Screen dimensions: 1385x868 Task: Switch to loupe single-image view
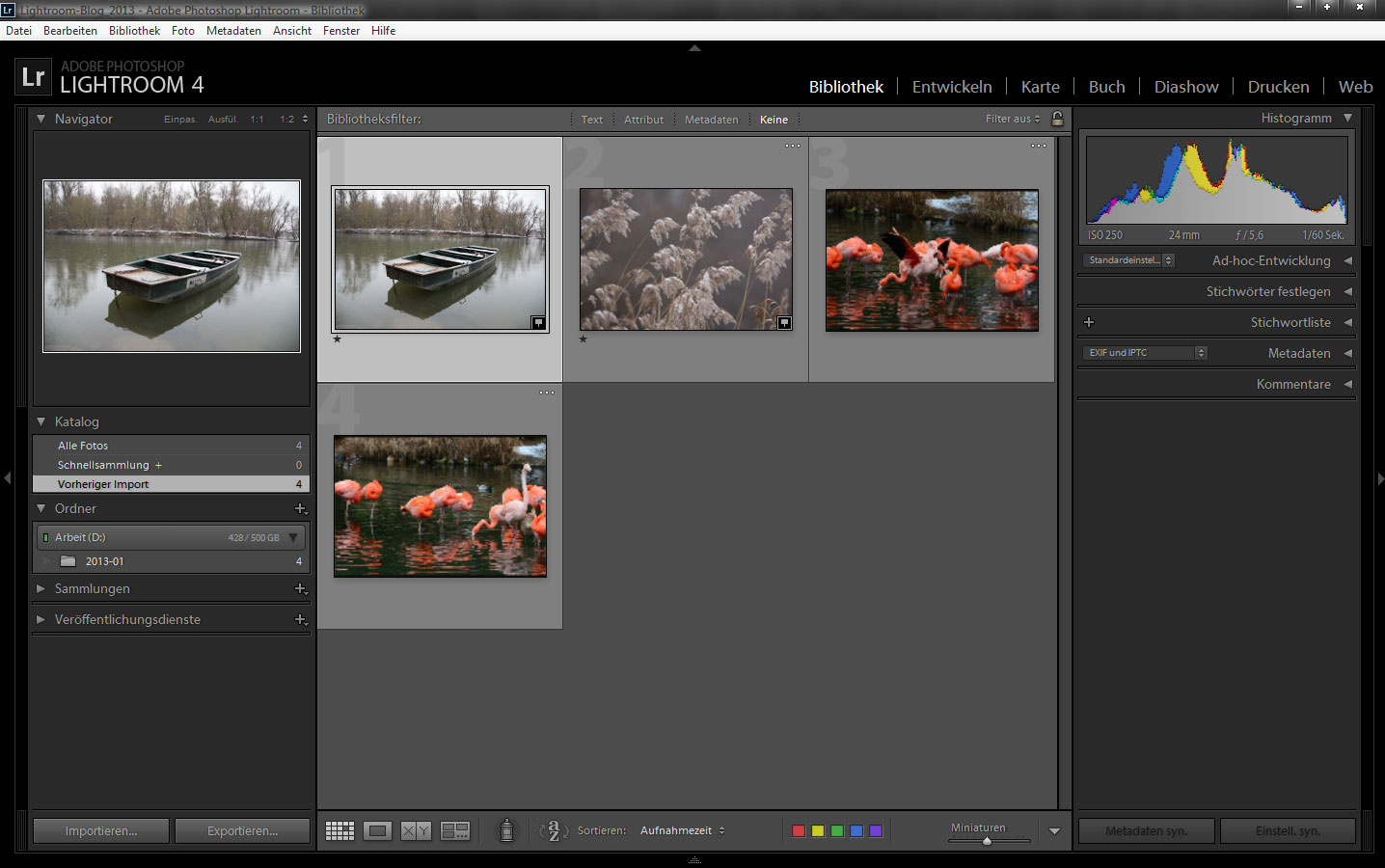coord(377,831)
